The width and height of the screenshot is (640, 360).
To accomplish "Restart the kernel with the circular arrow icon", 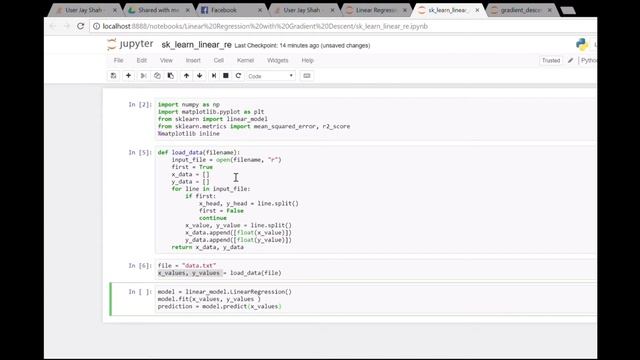I will (x=238, y=76).
